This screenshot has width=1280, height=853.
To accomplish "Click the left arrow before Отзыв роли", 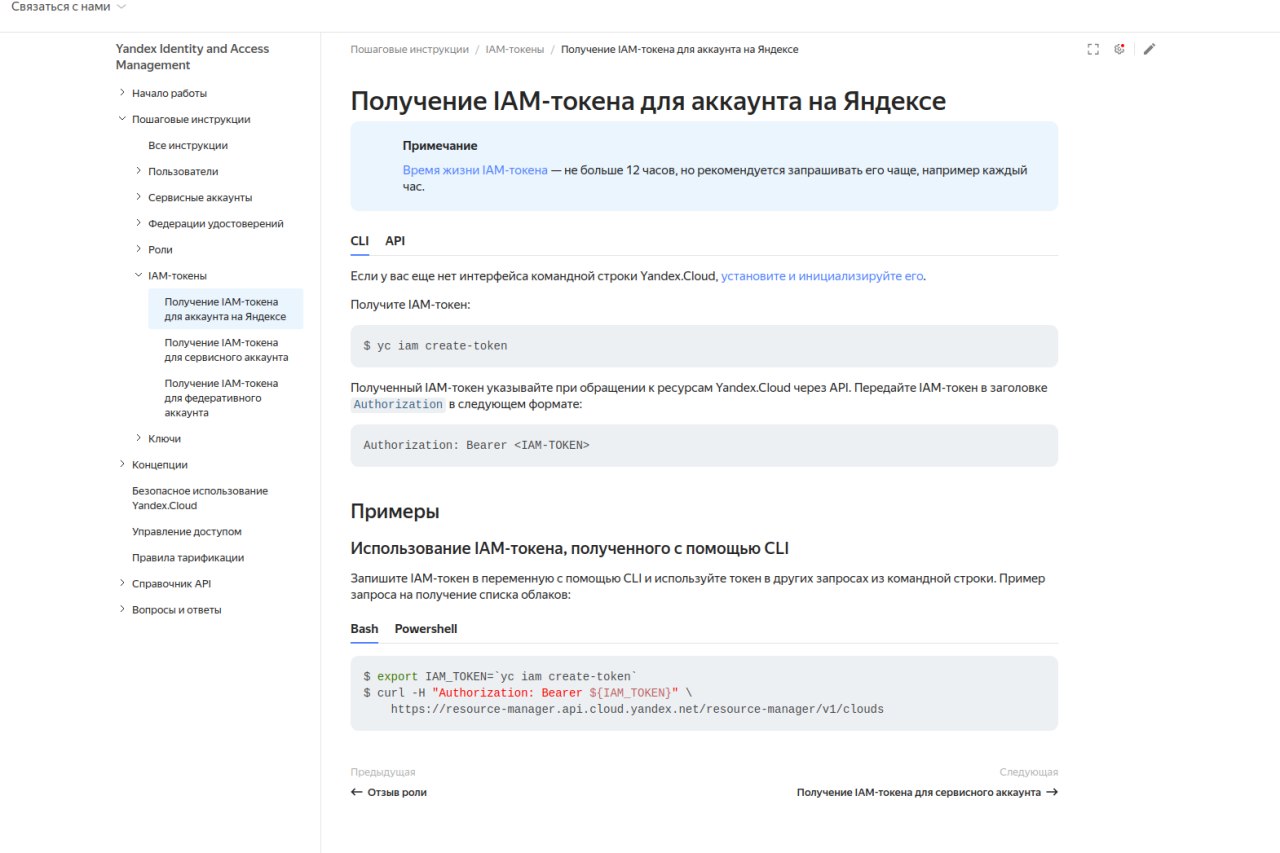I will 357,792.
